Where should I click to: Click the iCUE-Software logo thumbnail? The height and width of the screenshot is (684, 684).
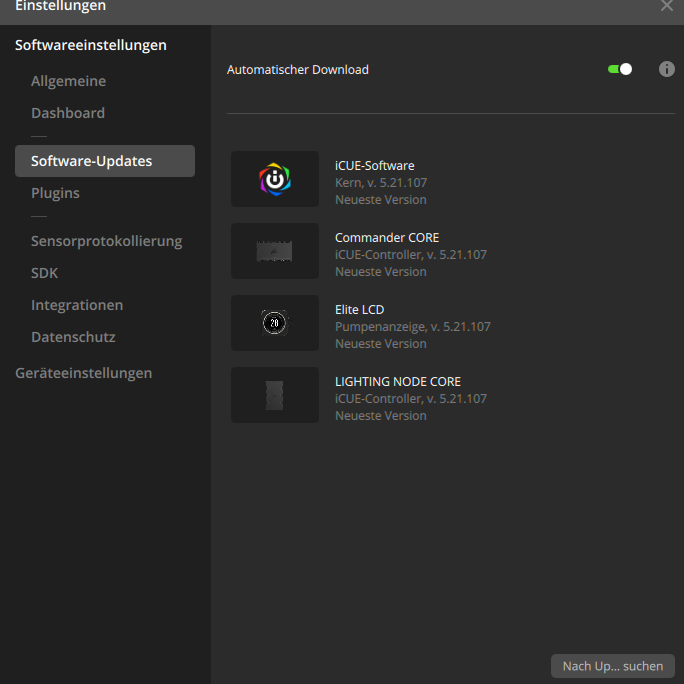tap(275, 179)
